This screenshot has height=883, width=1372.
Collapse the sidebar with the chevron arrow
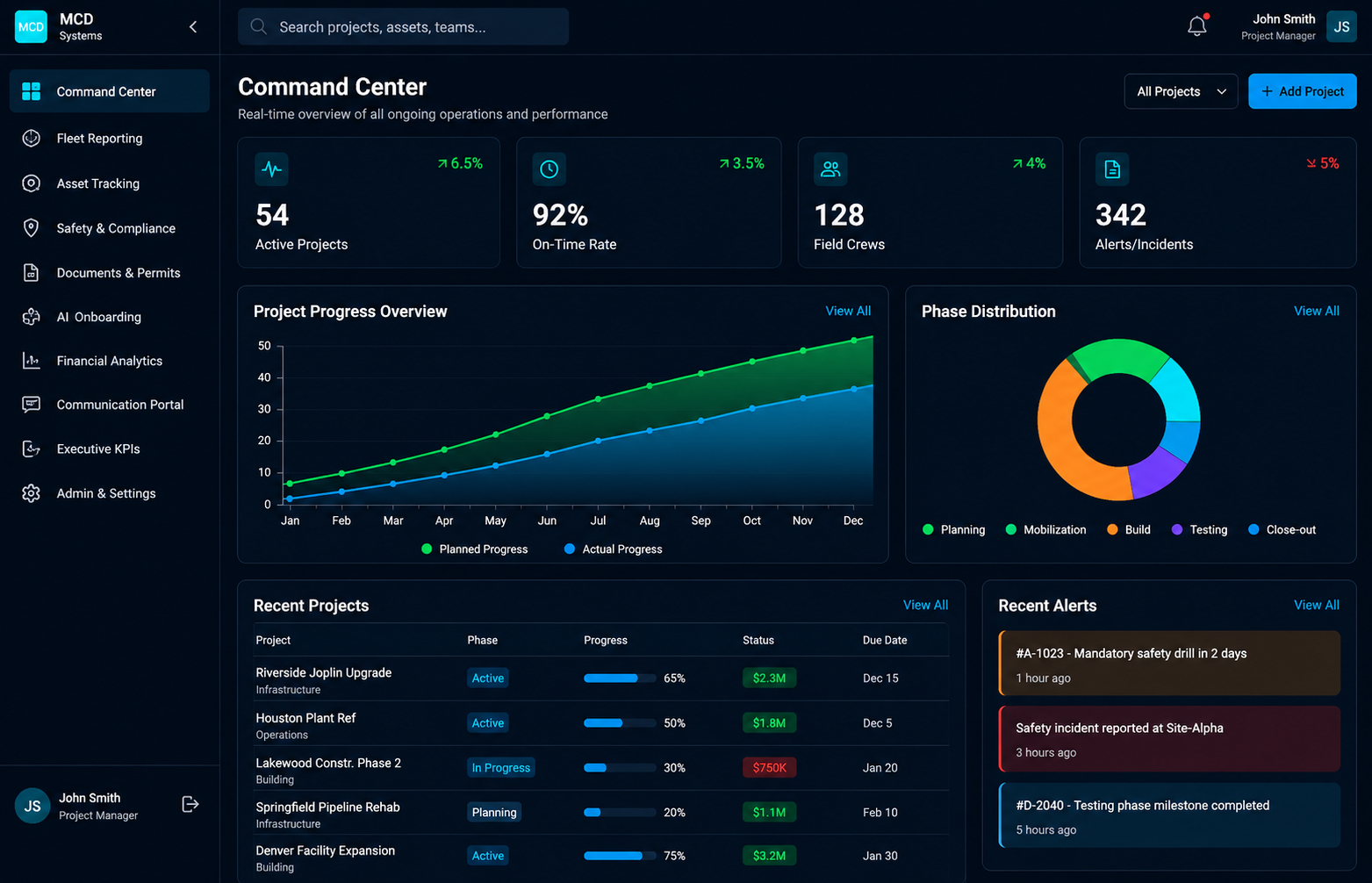tap(193, 27)
